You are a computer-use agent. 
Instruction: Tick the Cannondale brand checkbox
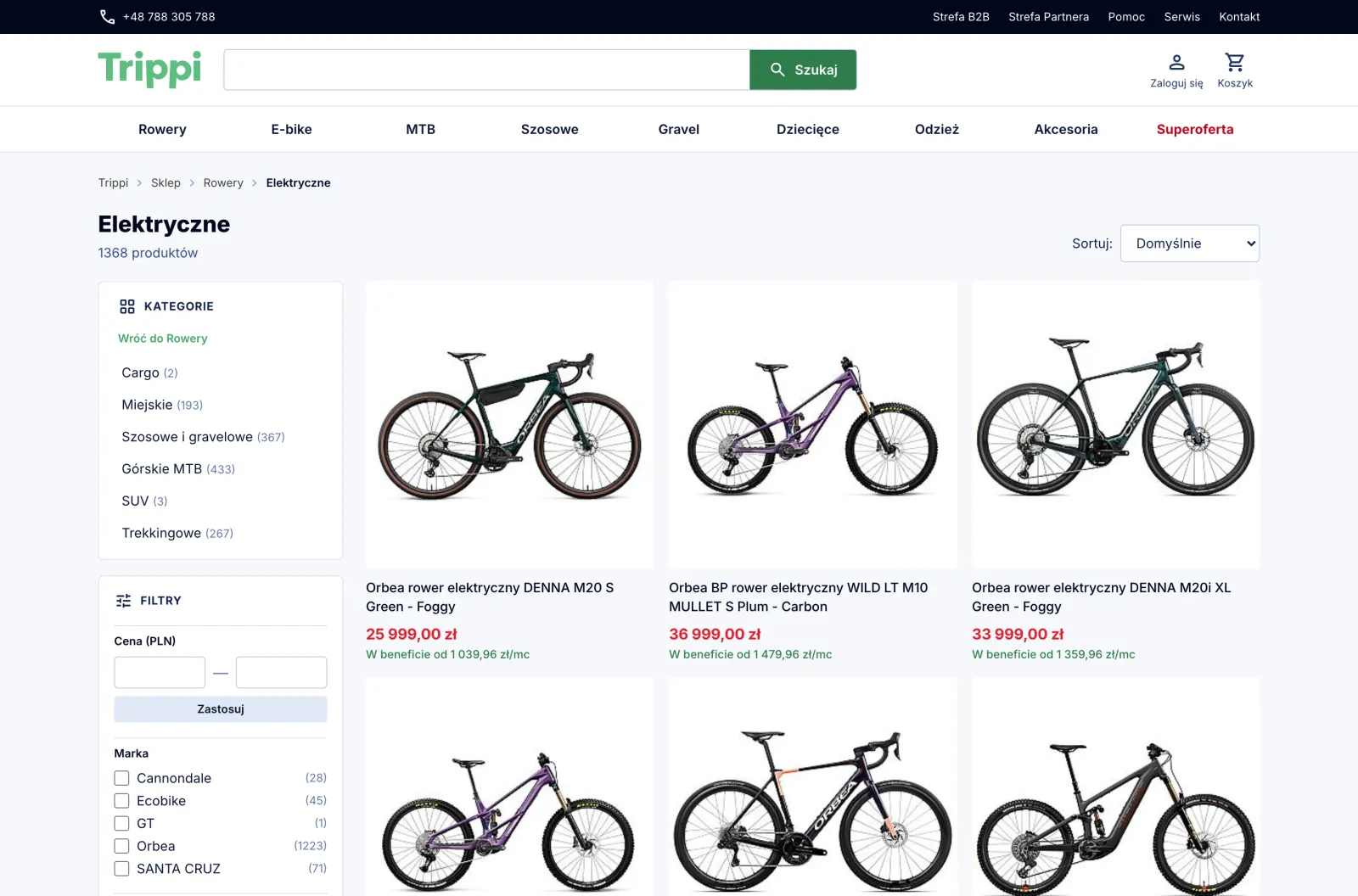pos(122,778)
